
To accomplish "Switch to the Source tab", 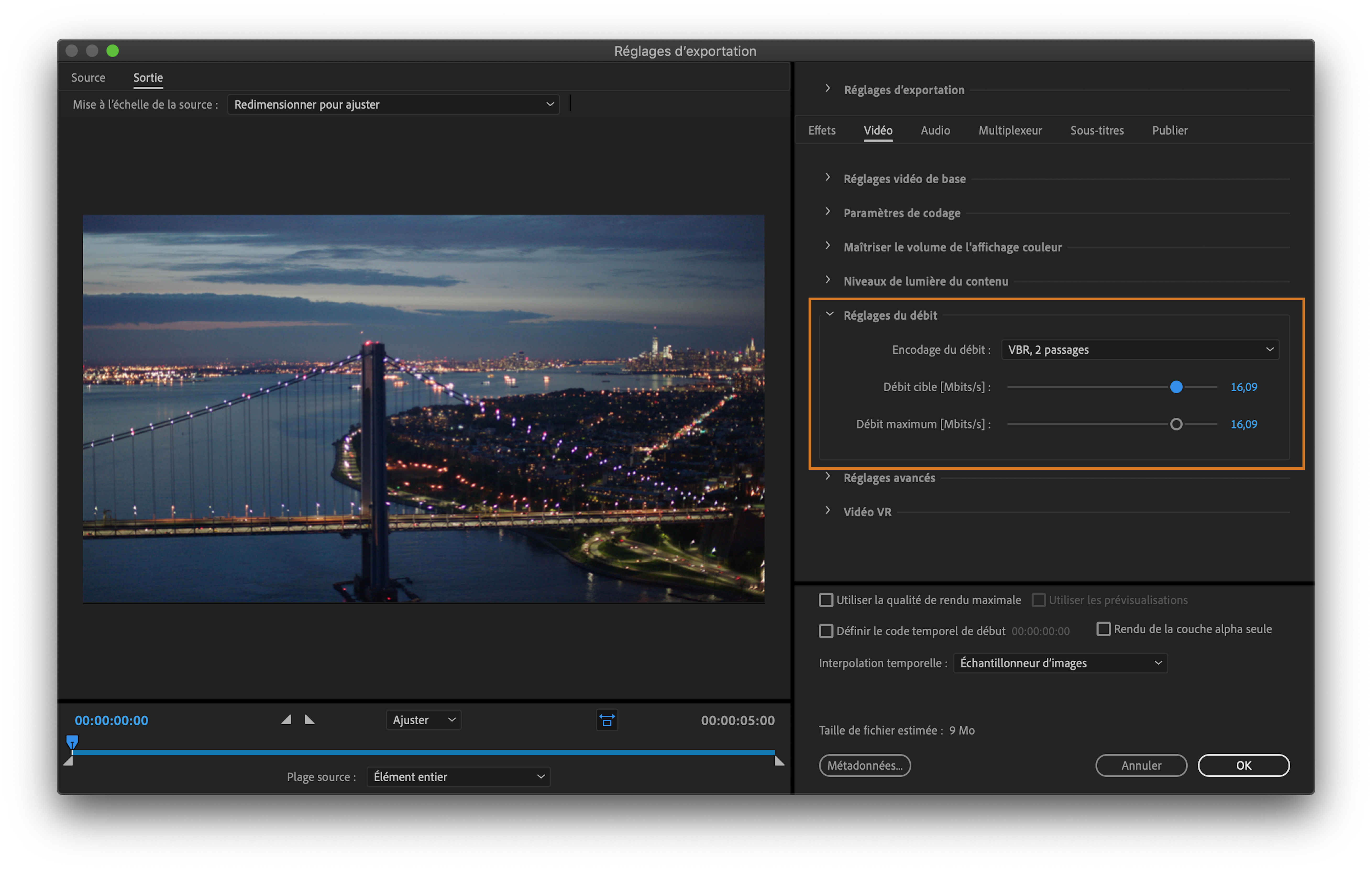I will tap(88, 78).
